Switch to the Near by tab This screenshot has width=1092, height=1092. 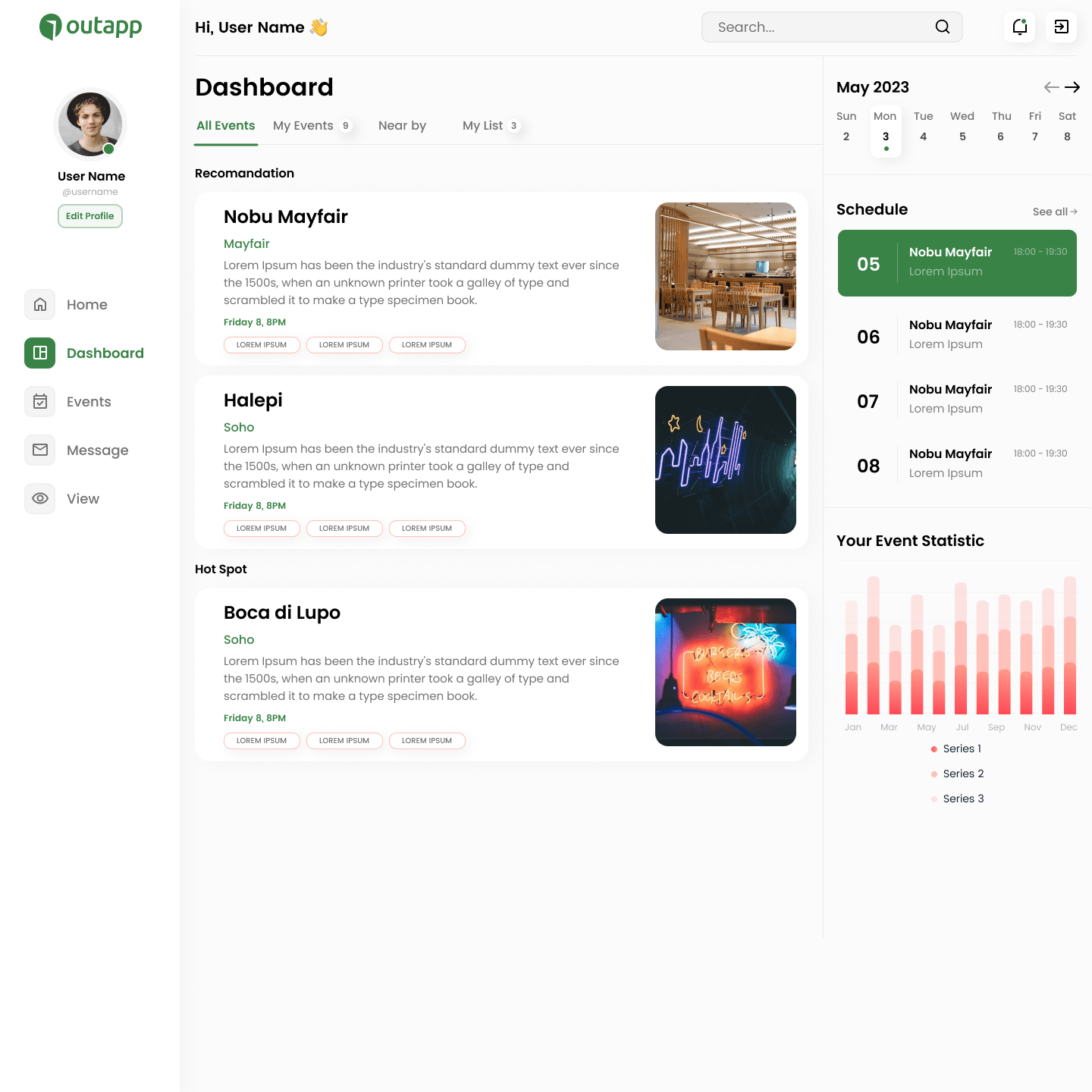[402, 126]
